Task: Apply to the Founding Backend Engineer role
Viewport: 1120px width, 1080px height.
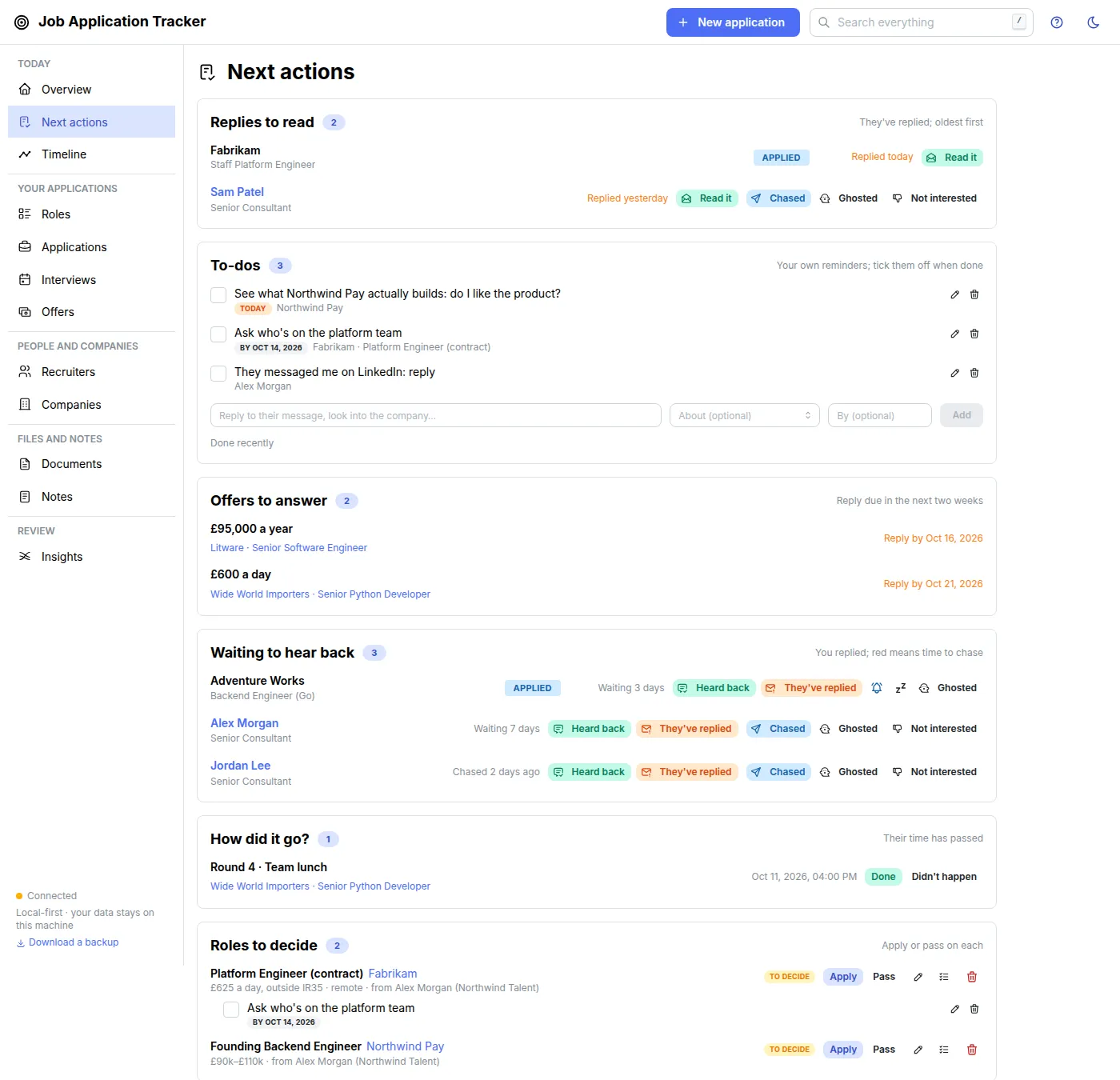Action: [x=843, y=1050]
